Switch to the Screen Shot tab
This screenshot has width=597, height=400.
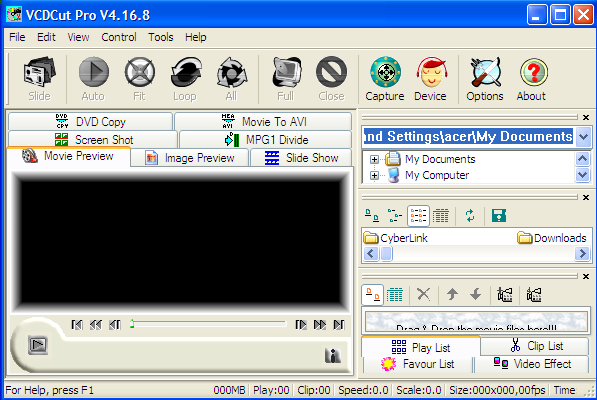tap(93, 139)
